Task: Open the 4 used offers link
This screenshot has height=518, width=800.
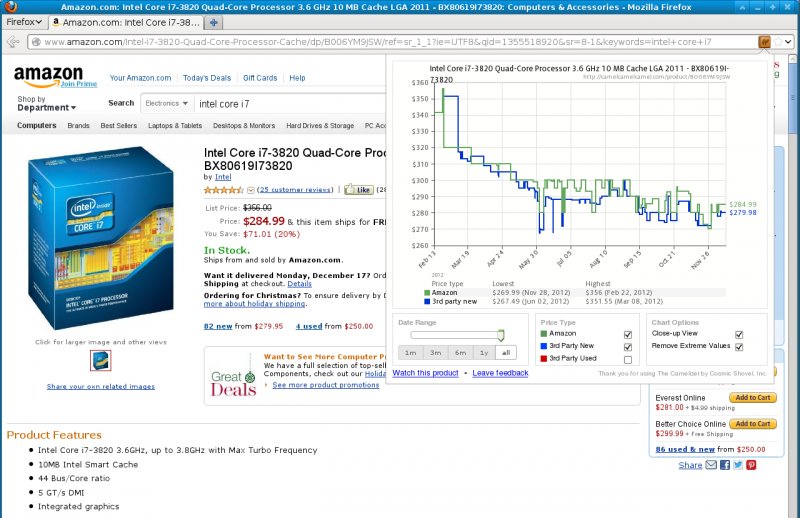Action: point(309,326)
